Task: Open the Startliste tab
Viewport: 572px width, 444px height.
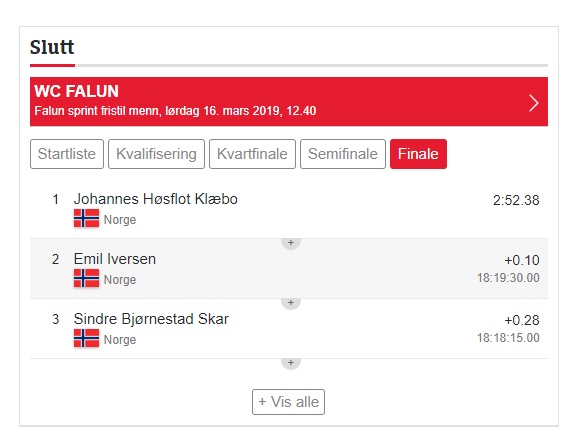Action: [x=67, y=154]
